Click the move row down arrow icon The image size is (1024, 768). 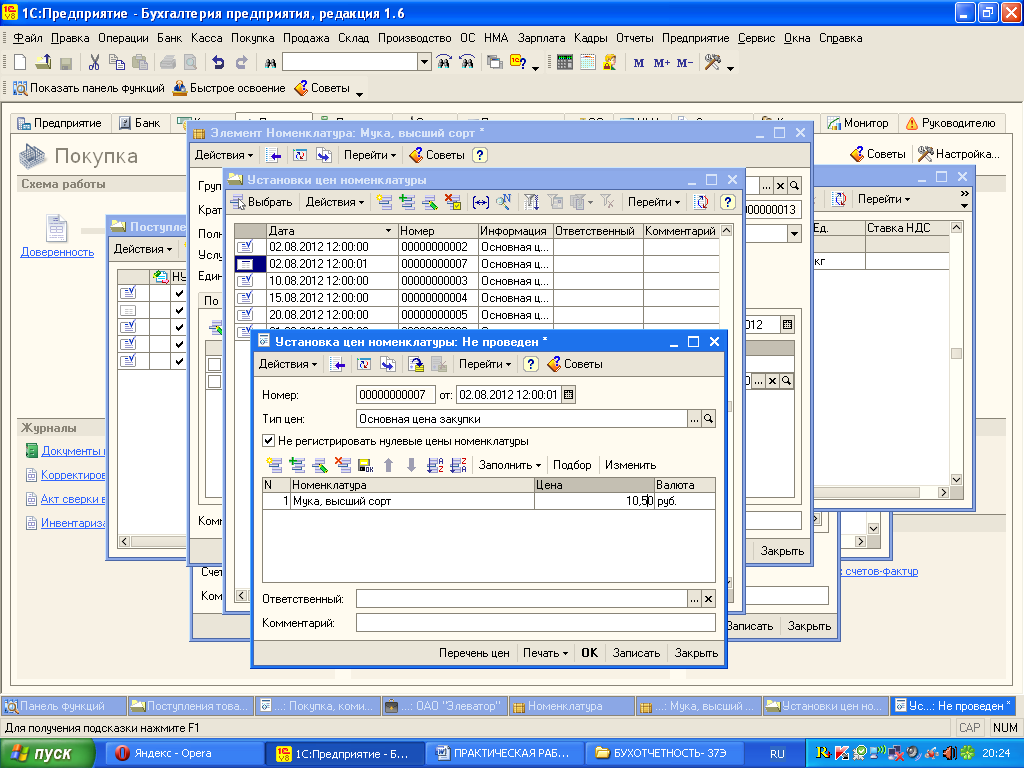(411, 465)
